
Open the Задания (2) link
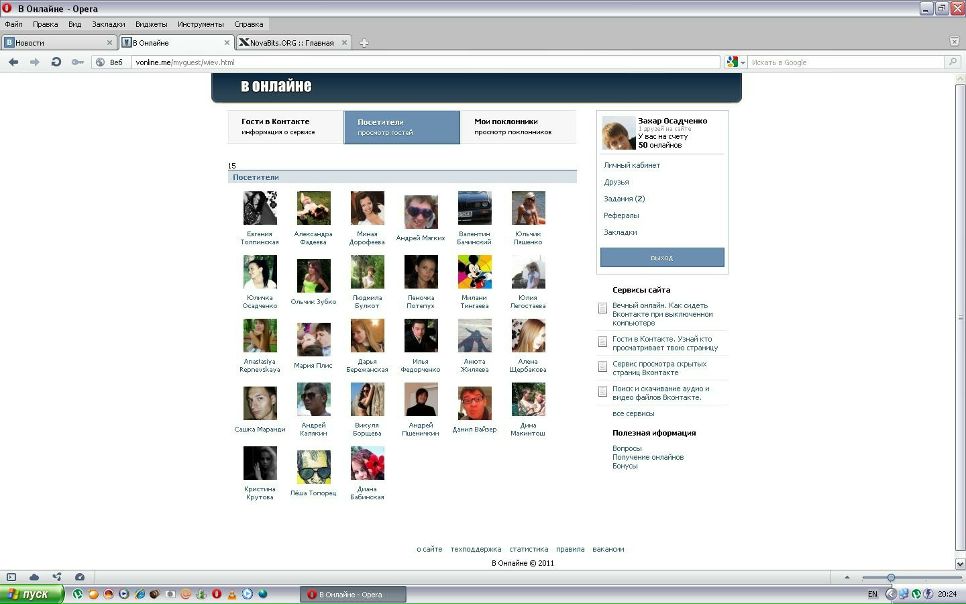tap(624, 199)
